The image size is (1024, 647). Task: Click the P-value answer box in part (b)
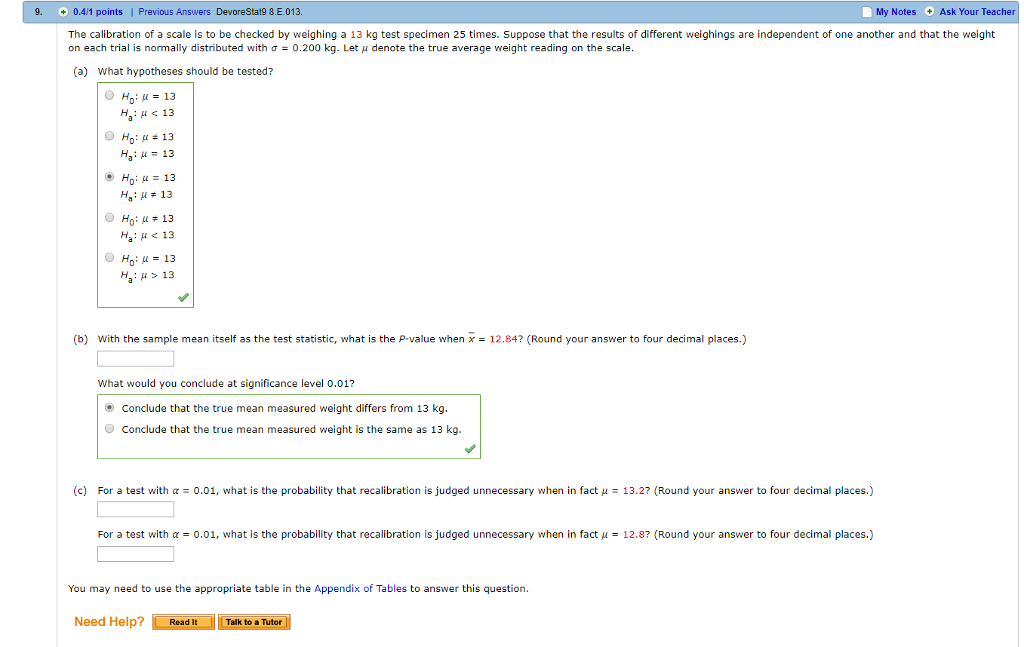pyautogui.click(x=135, y=358)
